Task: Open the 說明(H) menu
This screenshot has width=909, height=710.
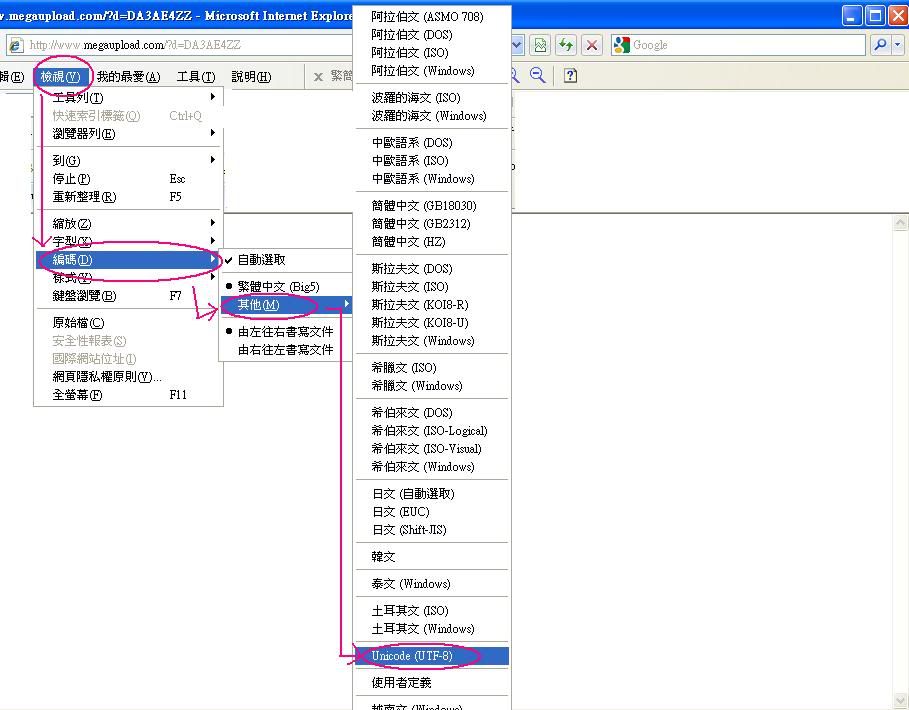Action: (x=251, y=77)
